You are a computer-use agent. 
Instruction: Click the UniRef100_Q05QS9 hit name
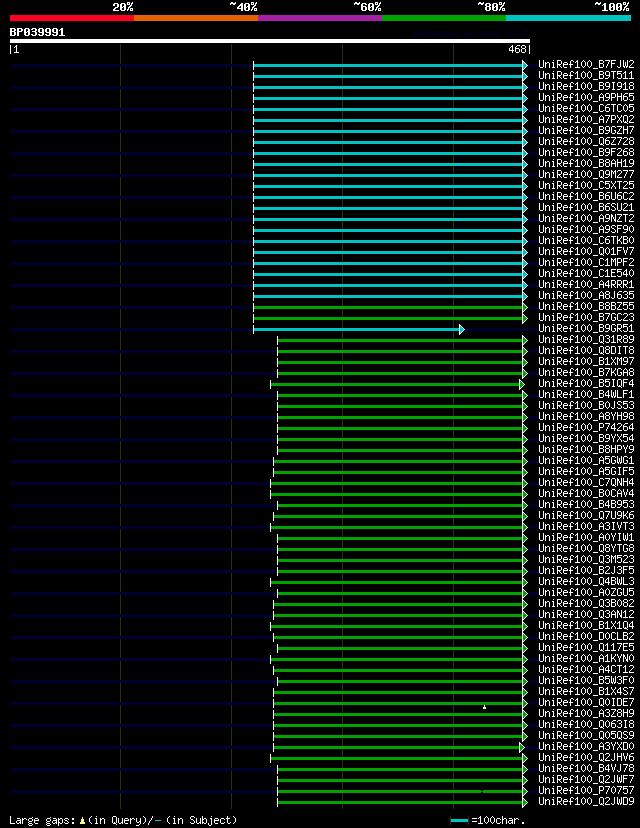(x=586, y=736)
